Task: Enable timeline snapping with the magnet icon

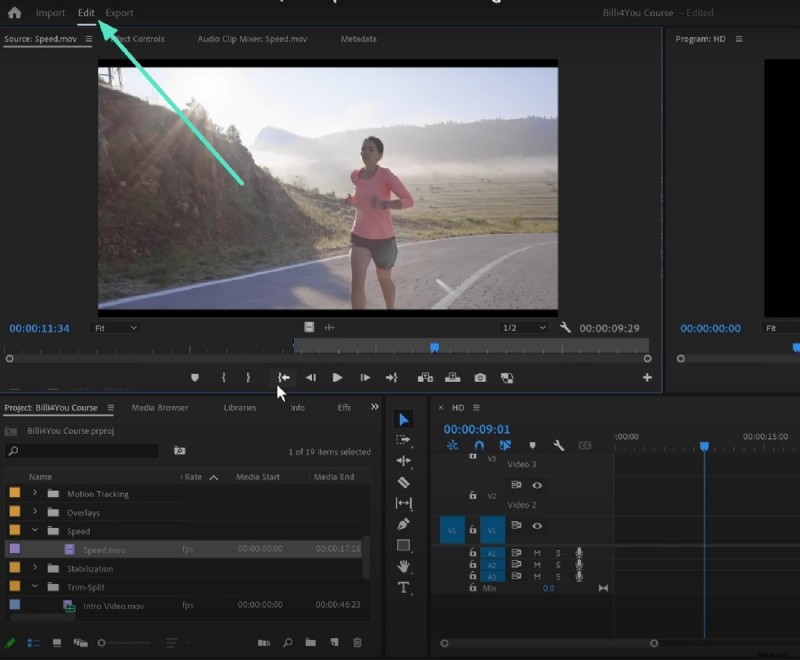Action: 479,445
